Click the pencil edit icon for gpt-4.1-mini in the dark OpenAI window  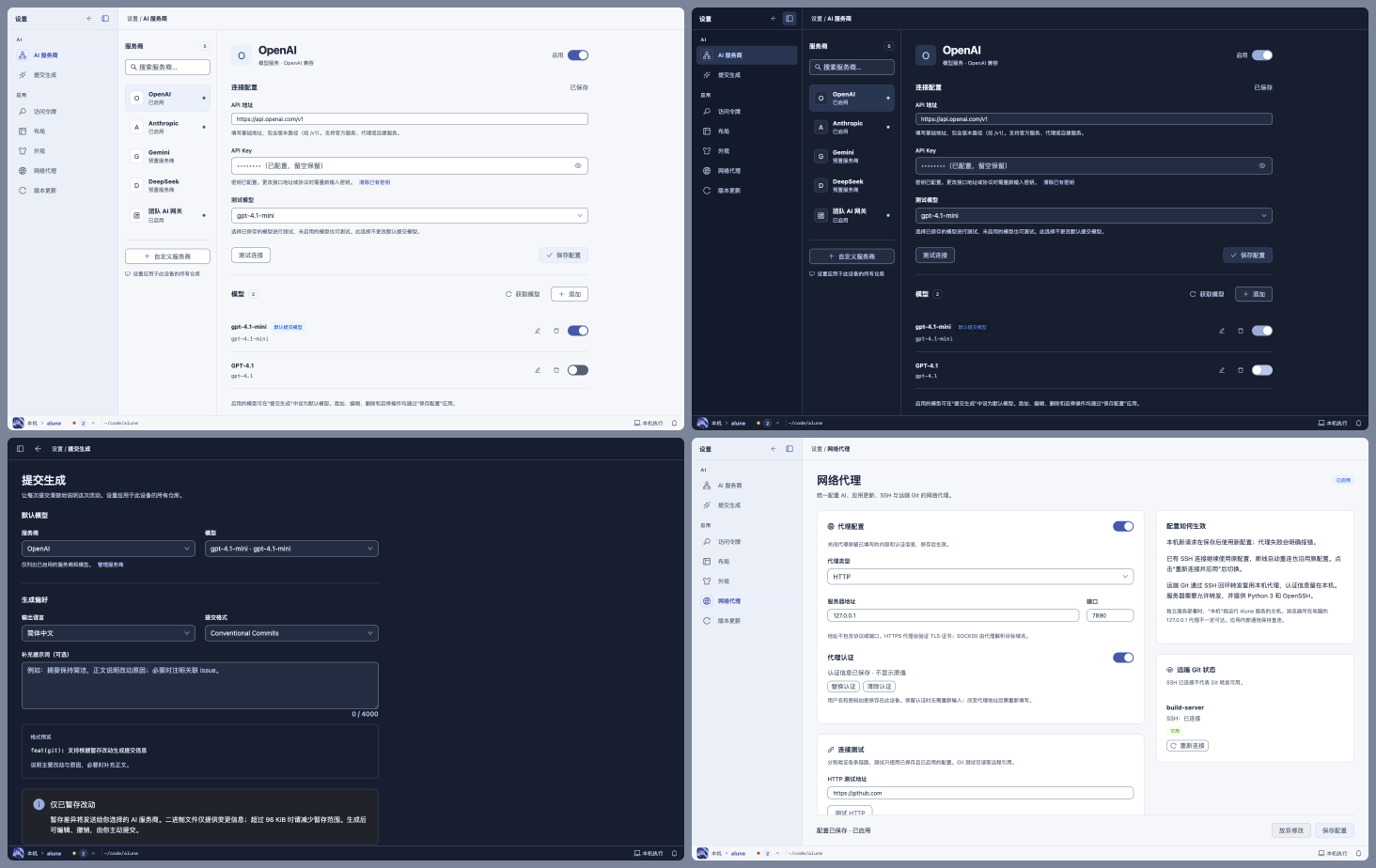point(1222,331)
